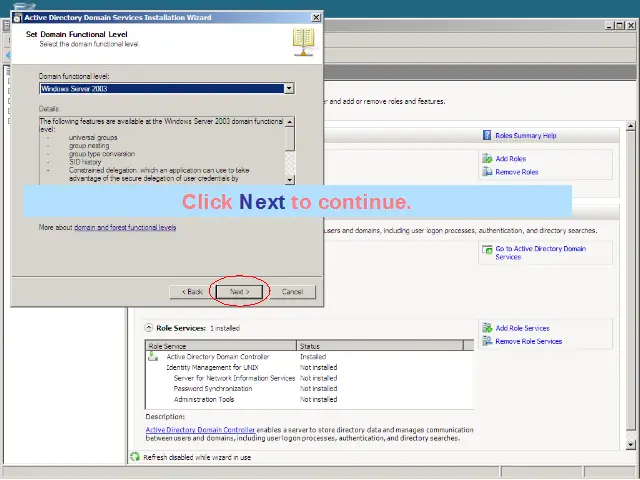Click the Details box scrollbar thumb
Screen dimensions: 640x480
click(289, 139)
